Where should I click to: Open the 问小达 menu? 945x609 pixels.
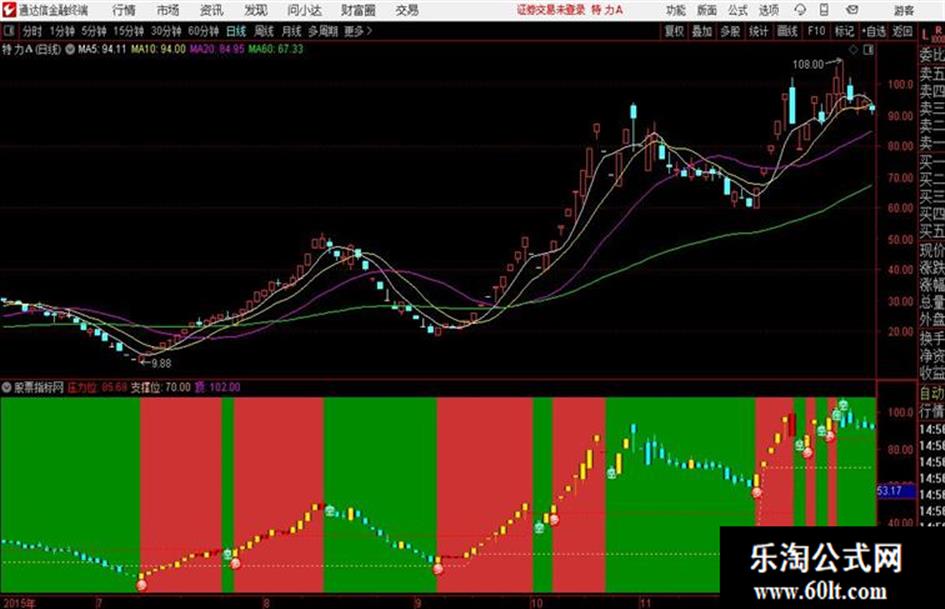click(x=304, y=10)
